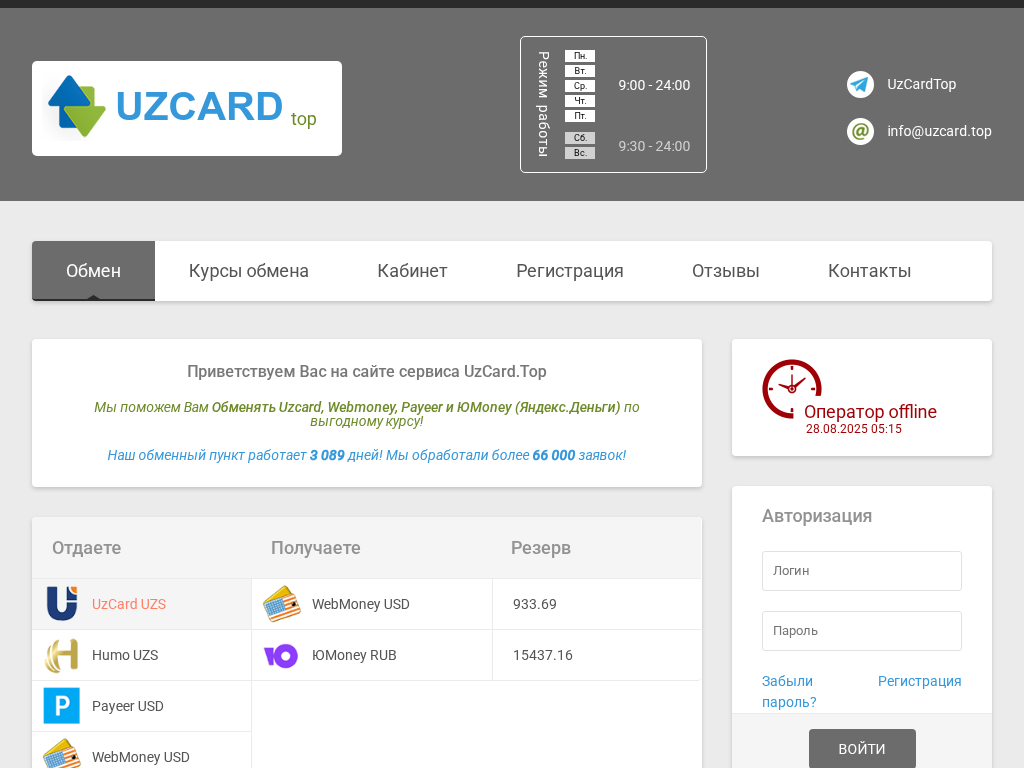Select the Humo UZS logo icon
This screenshot has width=1024, height=768.
[x=62, y=655]
